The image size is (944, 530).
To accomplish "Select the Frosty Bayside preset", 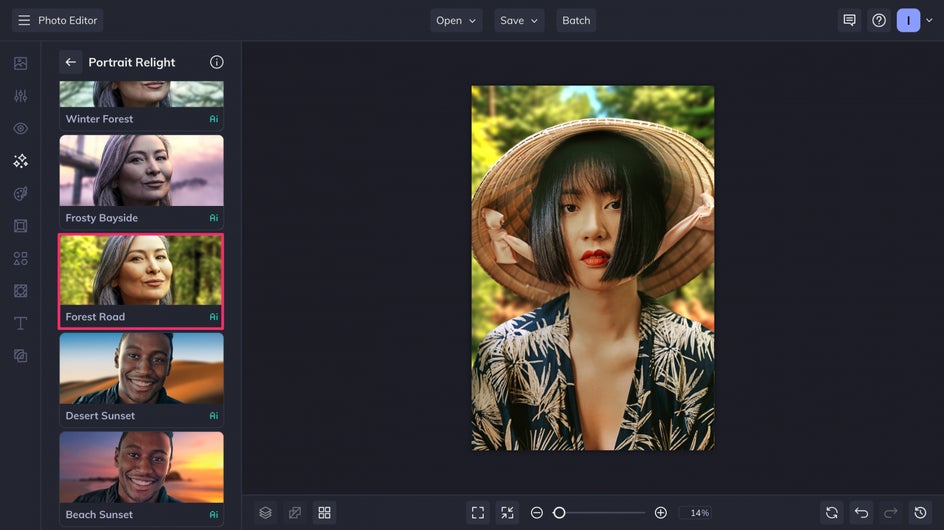I will point(141,182).
